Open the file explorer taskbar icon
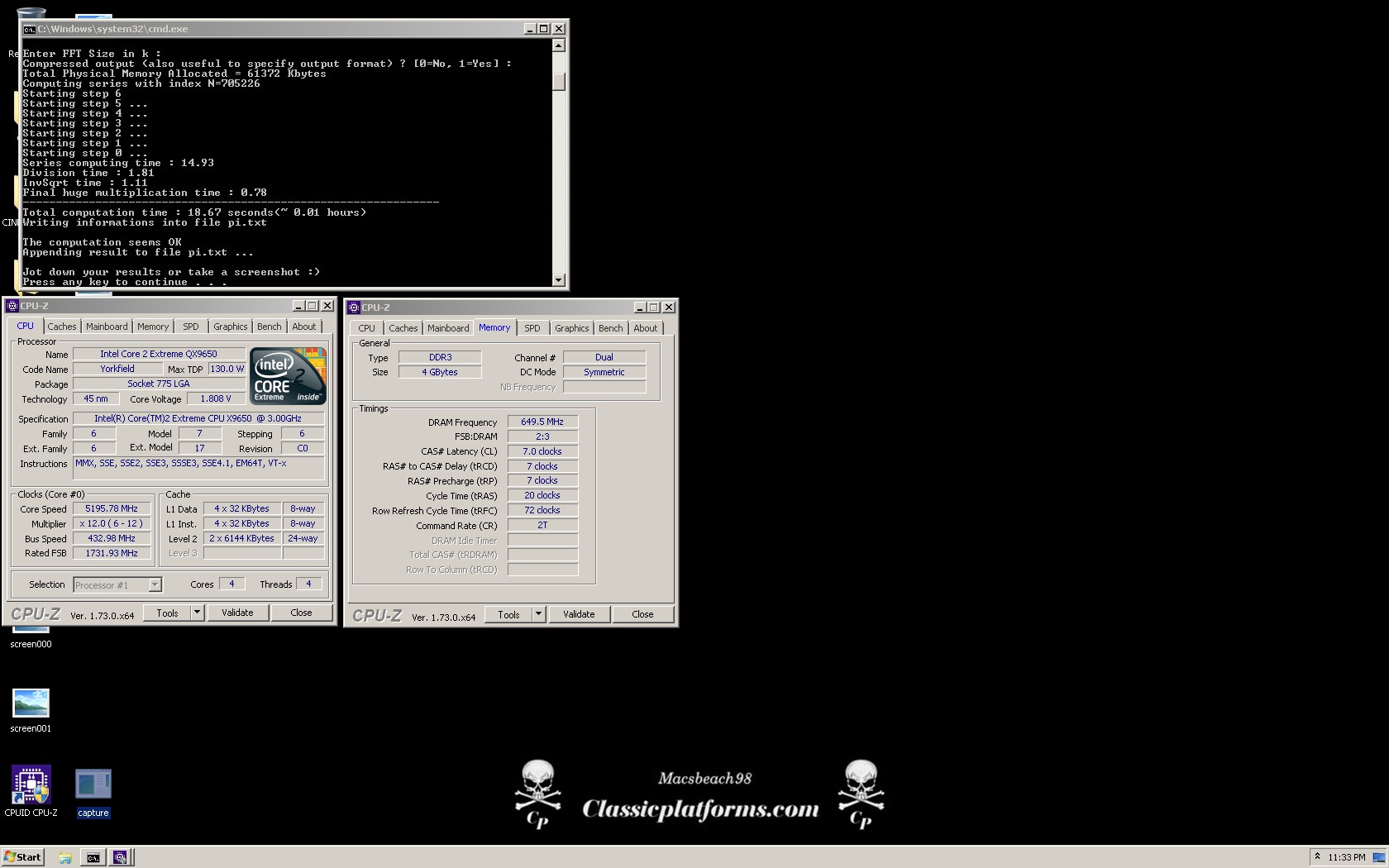Screen dimensions: 1389x868 tap(65, 857)
